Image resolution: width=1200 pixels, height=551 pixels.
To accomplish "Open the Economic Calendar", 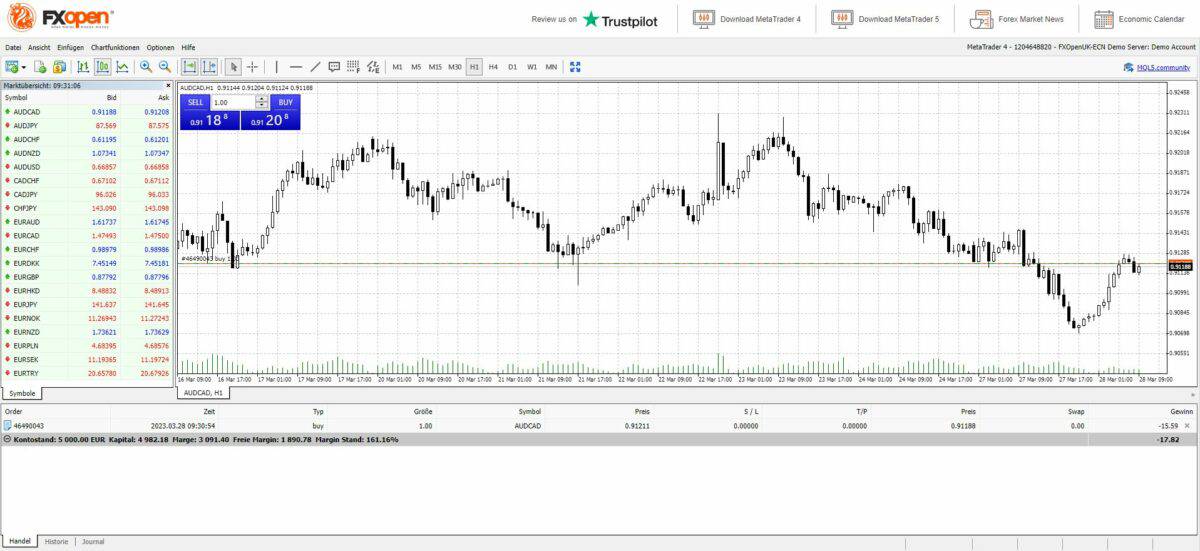I will 1139,19.
